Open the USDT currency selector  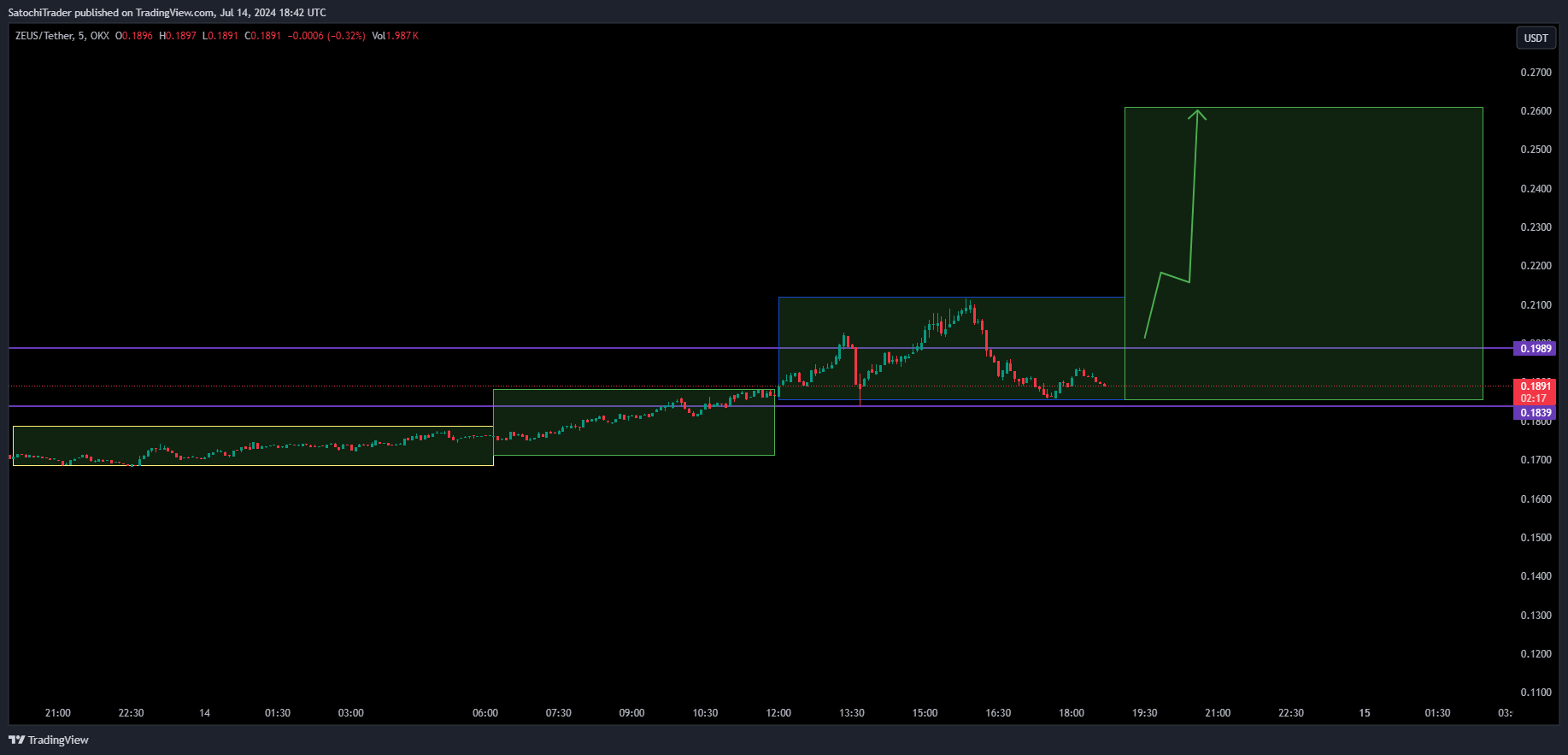pyautogui.click(x=1536, y=38)
